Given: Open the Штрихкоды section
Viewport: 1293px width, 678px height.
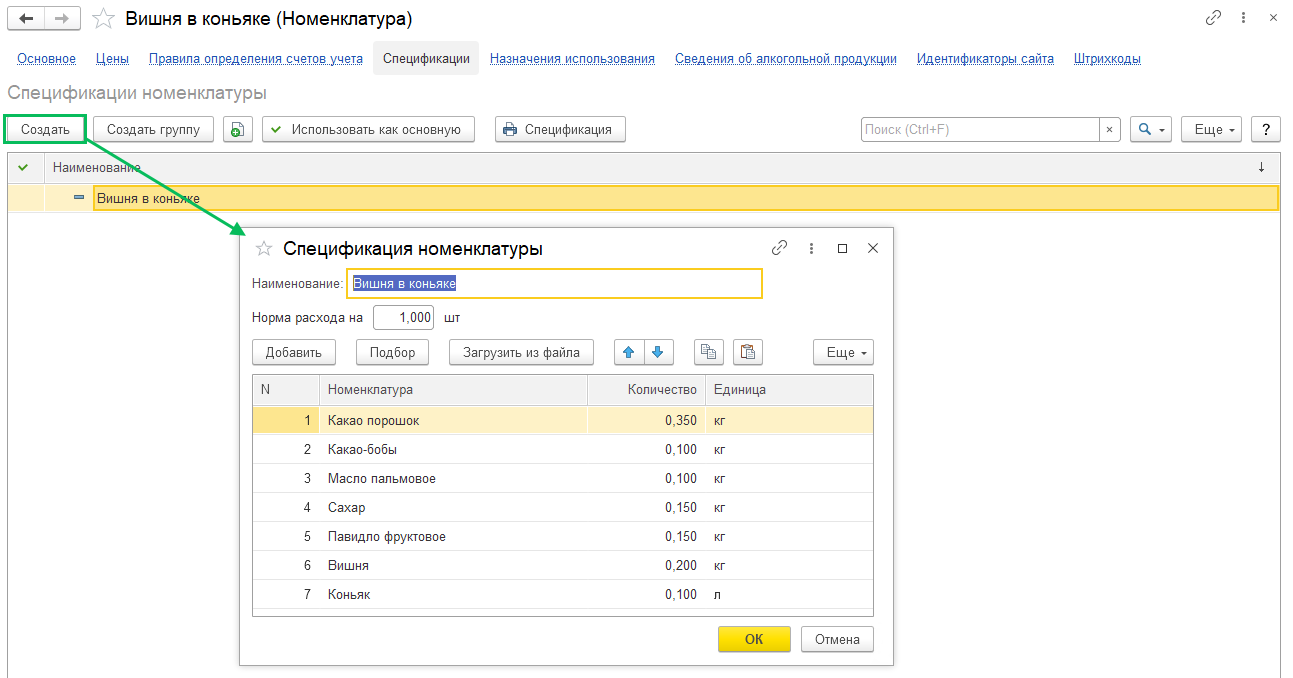Looking at the screenshot, I should click(x=1107, y=59).
